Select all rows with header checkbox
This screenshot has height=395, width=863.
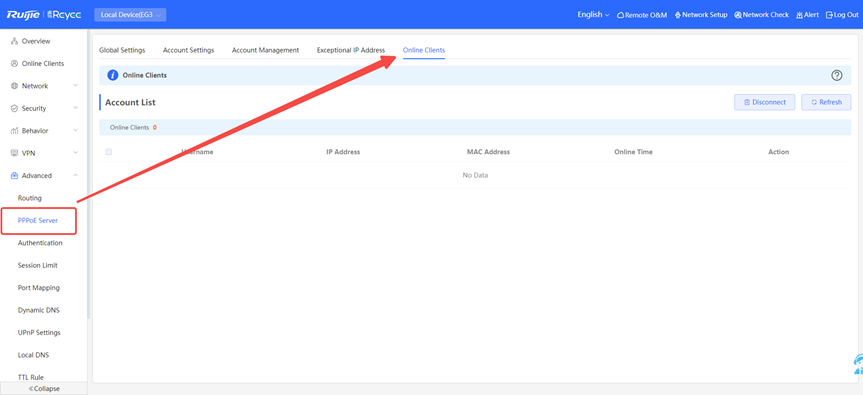(108, 152)
